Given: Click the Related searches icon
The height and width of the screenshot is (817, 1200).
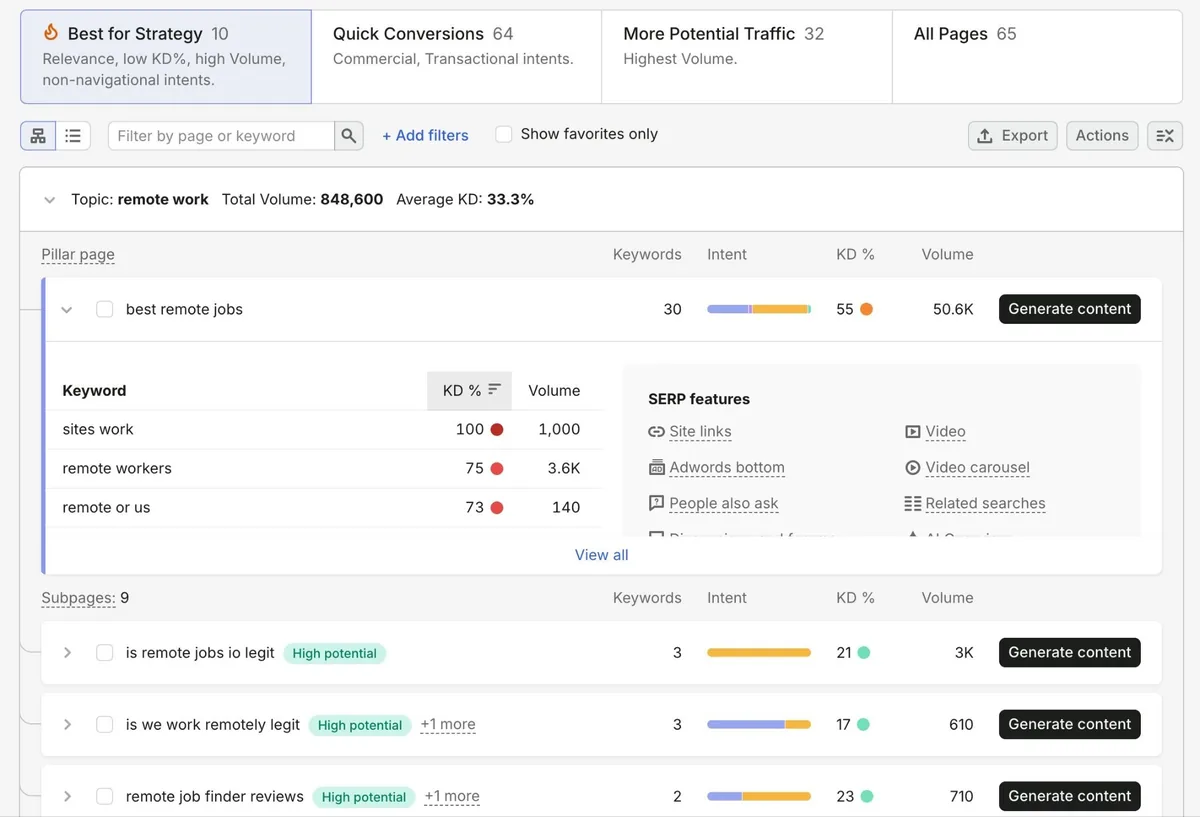Looking at the screenshot, I should pos(912,503).
